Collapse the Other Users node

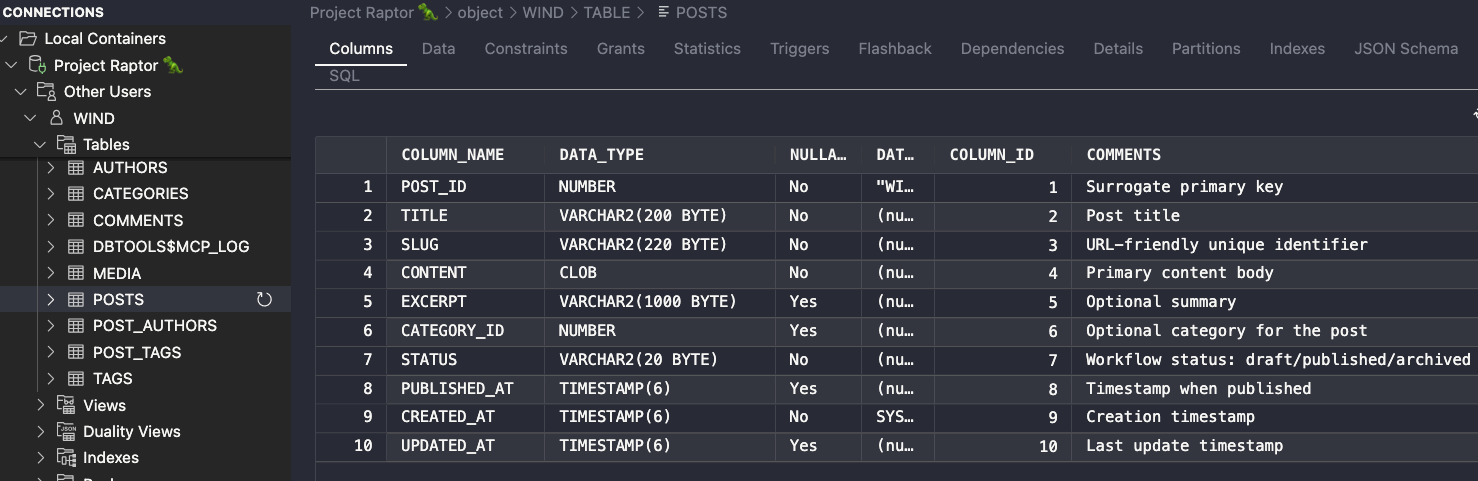click(21, 92)
